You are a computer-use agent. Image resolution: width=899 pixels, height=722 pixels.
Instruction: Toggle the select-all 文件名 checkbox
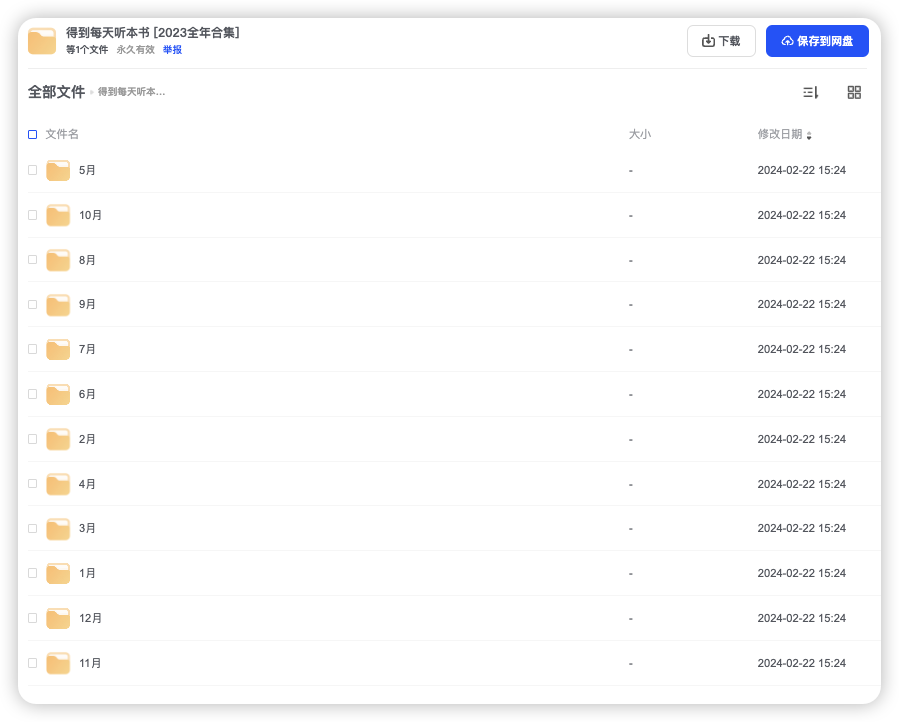coord(33,134)
